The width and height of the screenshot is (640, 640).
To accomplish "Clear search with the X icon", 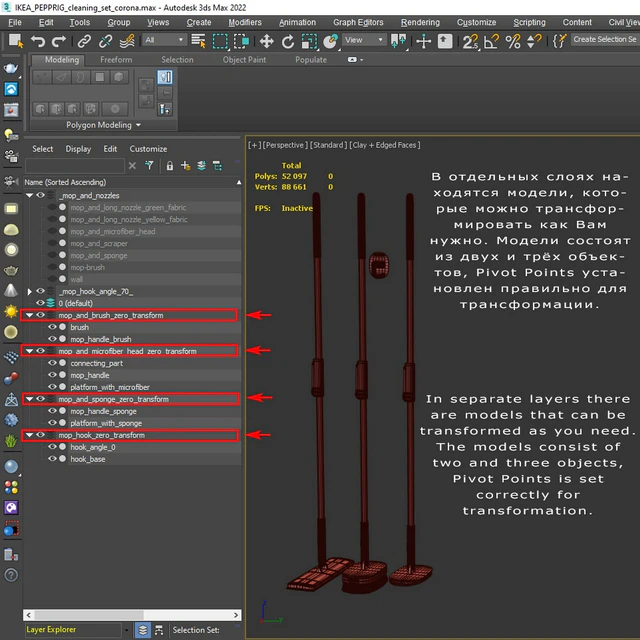I will [x=132, y=166].
